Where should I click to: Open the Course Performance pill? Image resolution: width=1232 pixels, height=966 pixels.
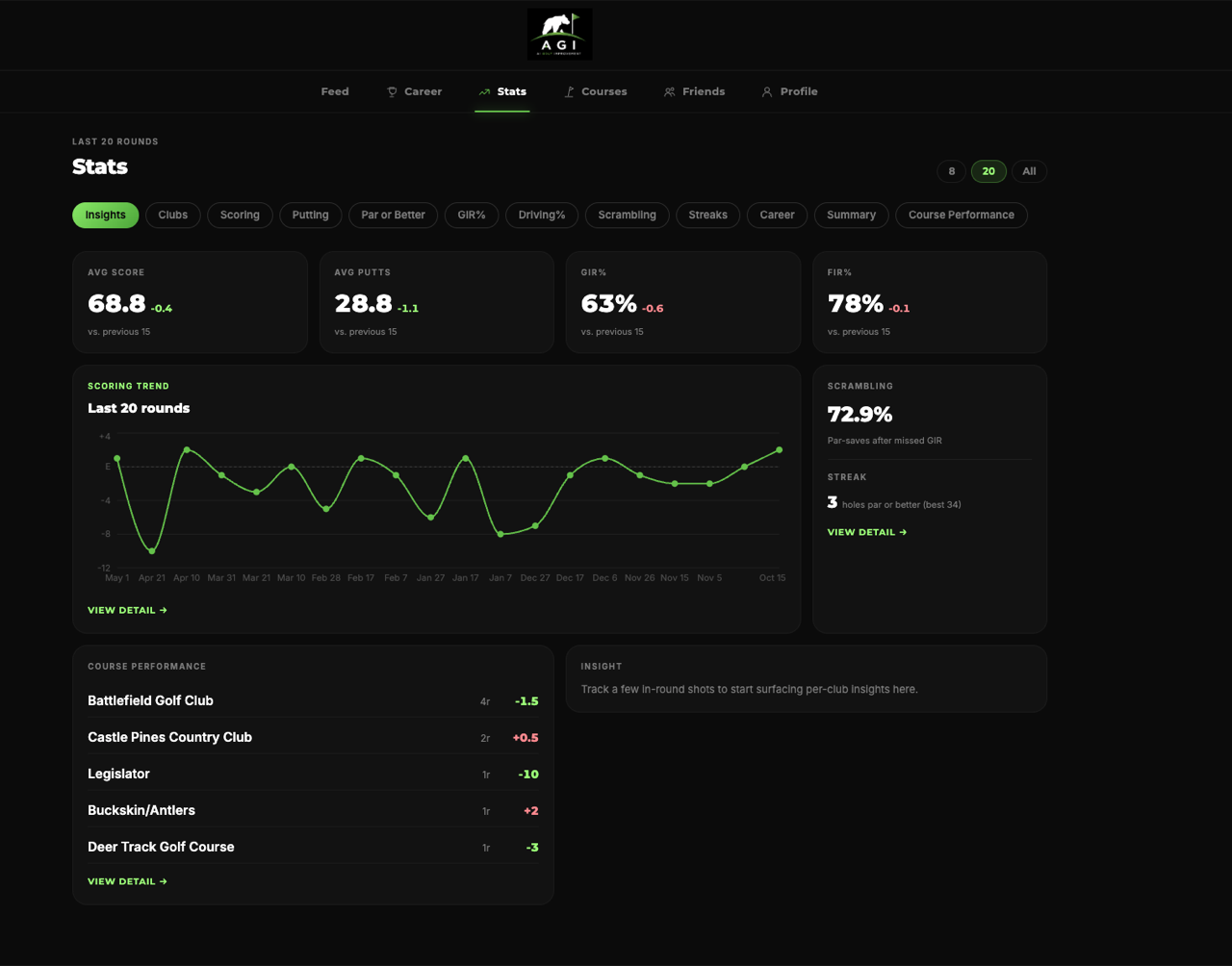click(x=961, y=215)
